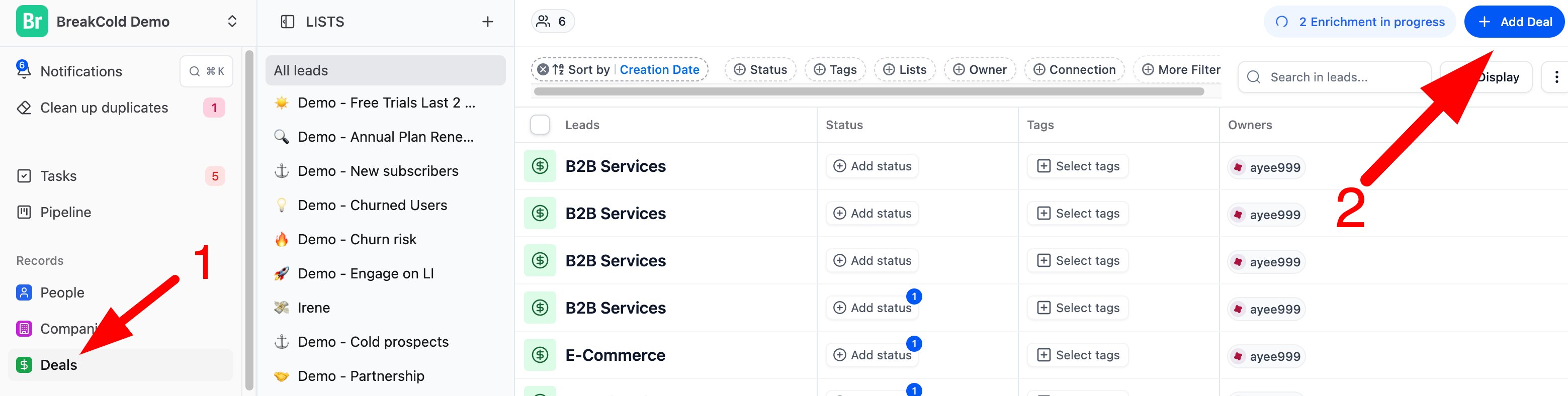This screenshot has height=396, width=1568.
Task: Go to People records
Action: click(x=62, y=292)
